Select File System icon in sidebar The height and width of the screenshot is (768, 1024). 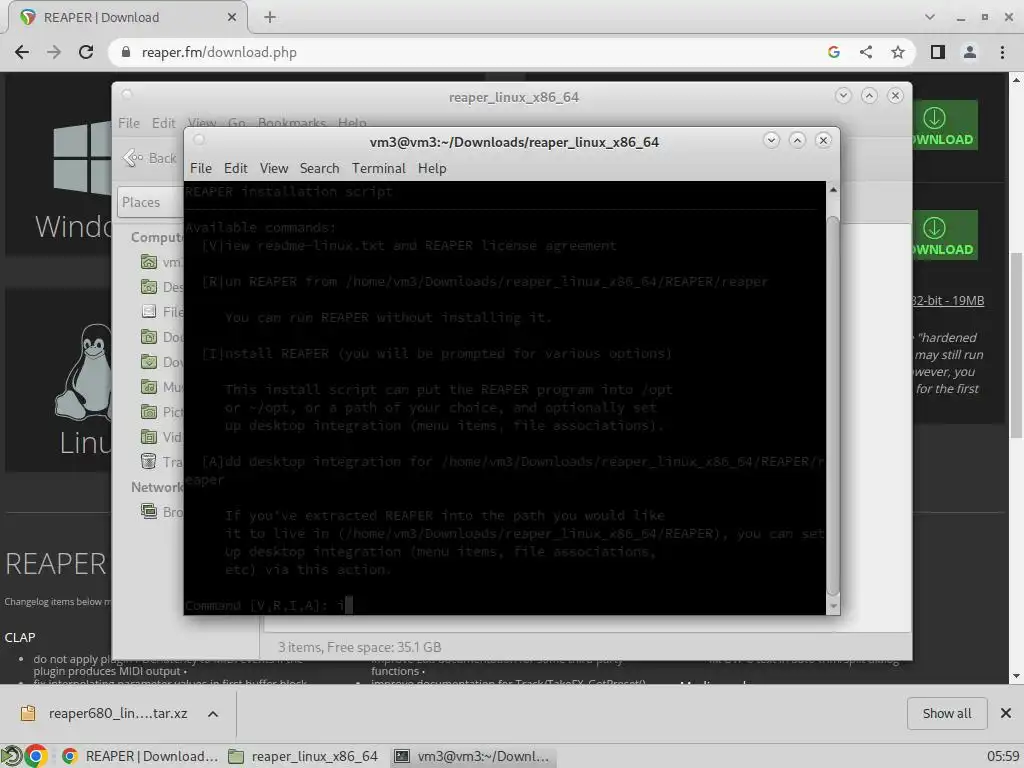click(149, 312)
